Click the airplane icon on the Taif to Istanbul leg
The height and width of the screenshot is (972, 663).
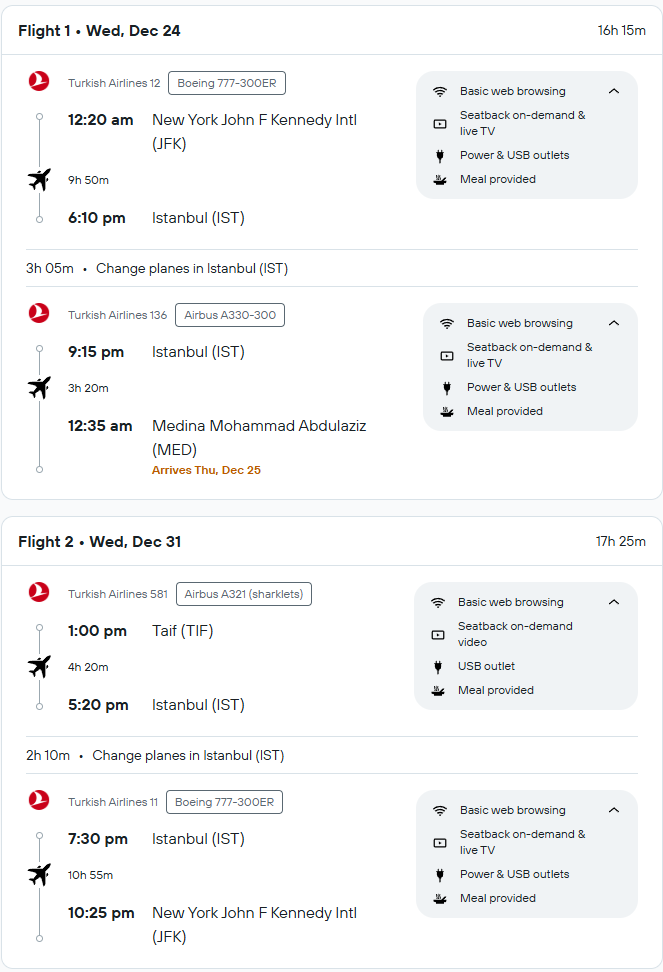coord(39,667)
